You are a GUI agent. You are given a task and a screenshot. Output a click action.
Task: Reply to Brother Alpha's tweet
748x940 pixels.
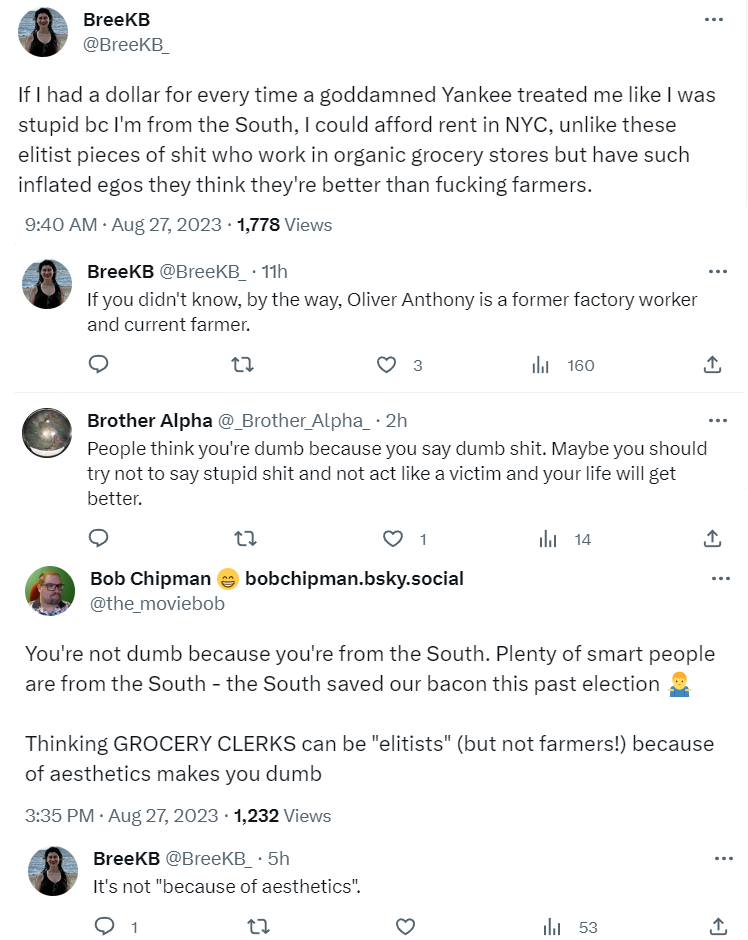[98, 539]
